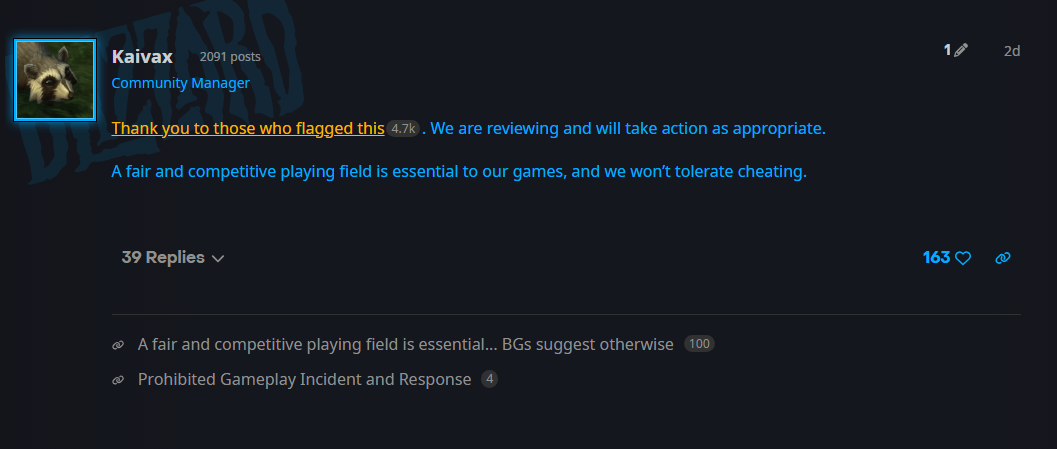Viewport: 1057px width, 449px height.
Task: Like the post with the heart icon
Action: pyautogui.click(x=963, y=258)
